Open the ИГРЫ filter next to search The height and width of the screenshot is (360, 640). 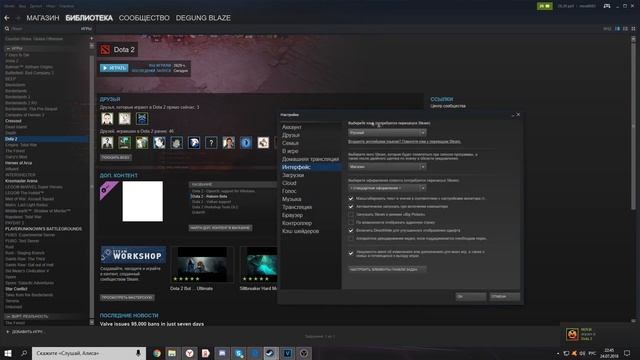[86, 29]
